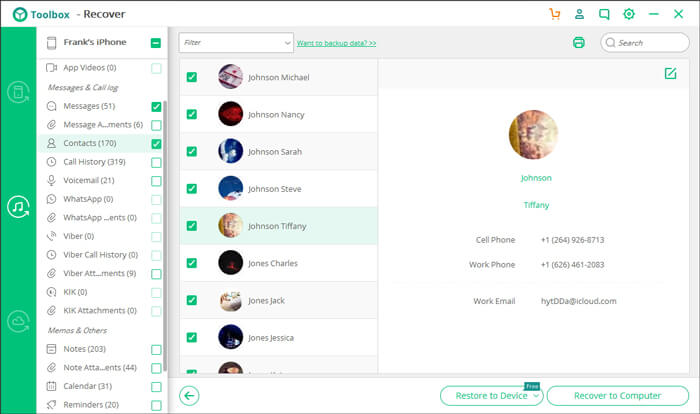700x414 pixels.
Task: Toggle the Frank's iPhone select-all checkbox
Action: [155, 43]
